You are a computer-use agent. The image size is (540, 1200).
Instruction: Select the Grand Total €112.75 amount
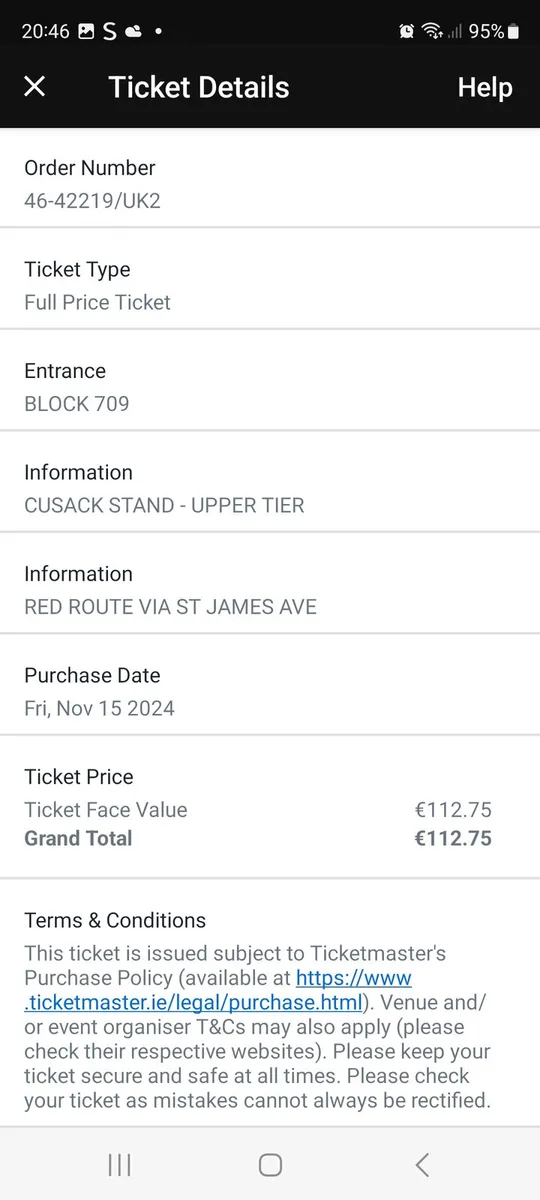(x=453, y=838)
